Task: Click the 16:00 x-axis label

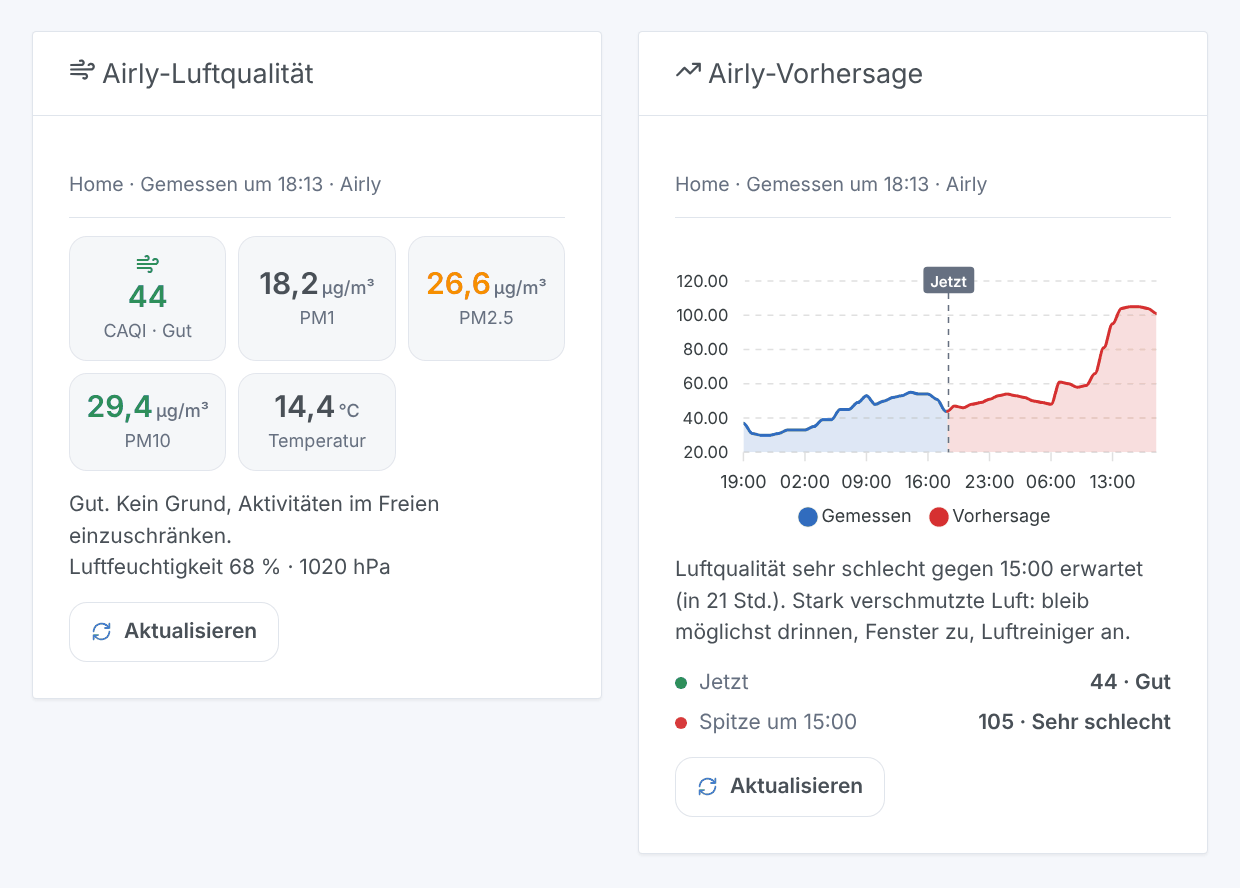Action: click(x=928, y=482)
